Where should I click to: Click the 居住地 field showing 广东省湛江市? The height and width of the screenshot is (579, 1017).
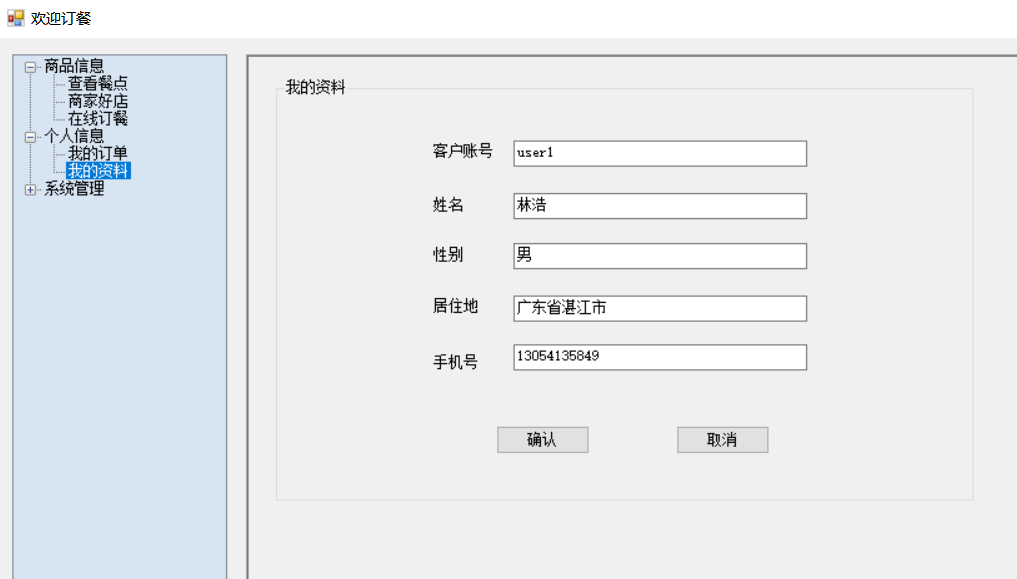coord(660,308)
